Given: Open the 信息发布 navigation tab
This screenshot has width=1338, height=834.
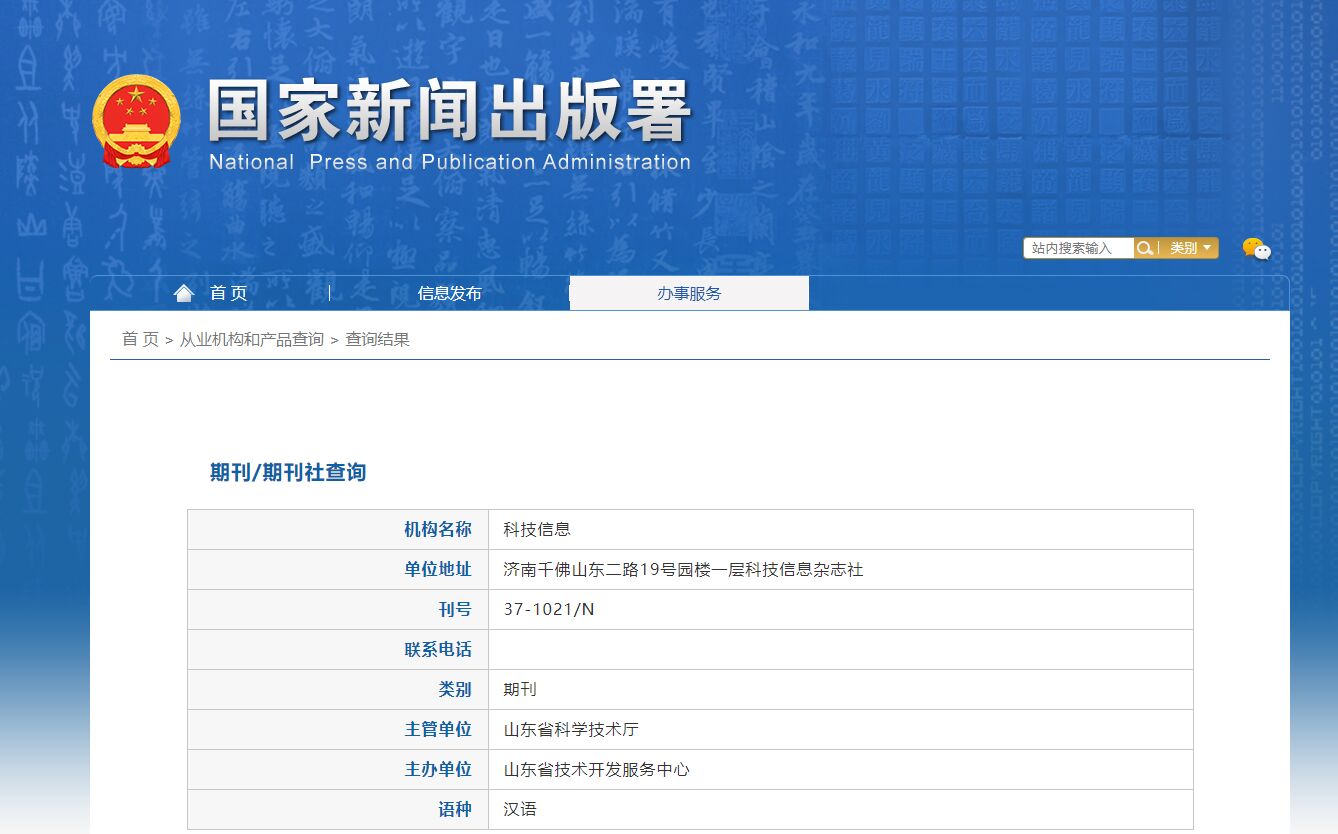Looking at the screenshot, I should (x=450, y=293).
